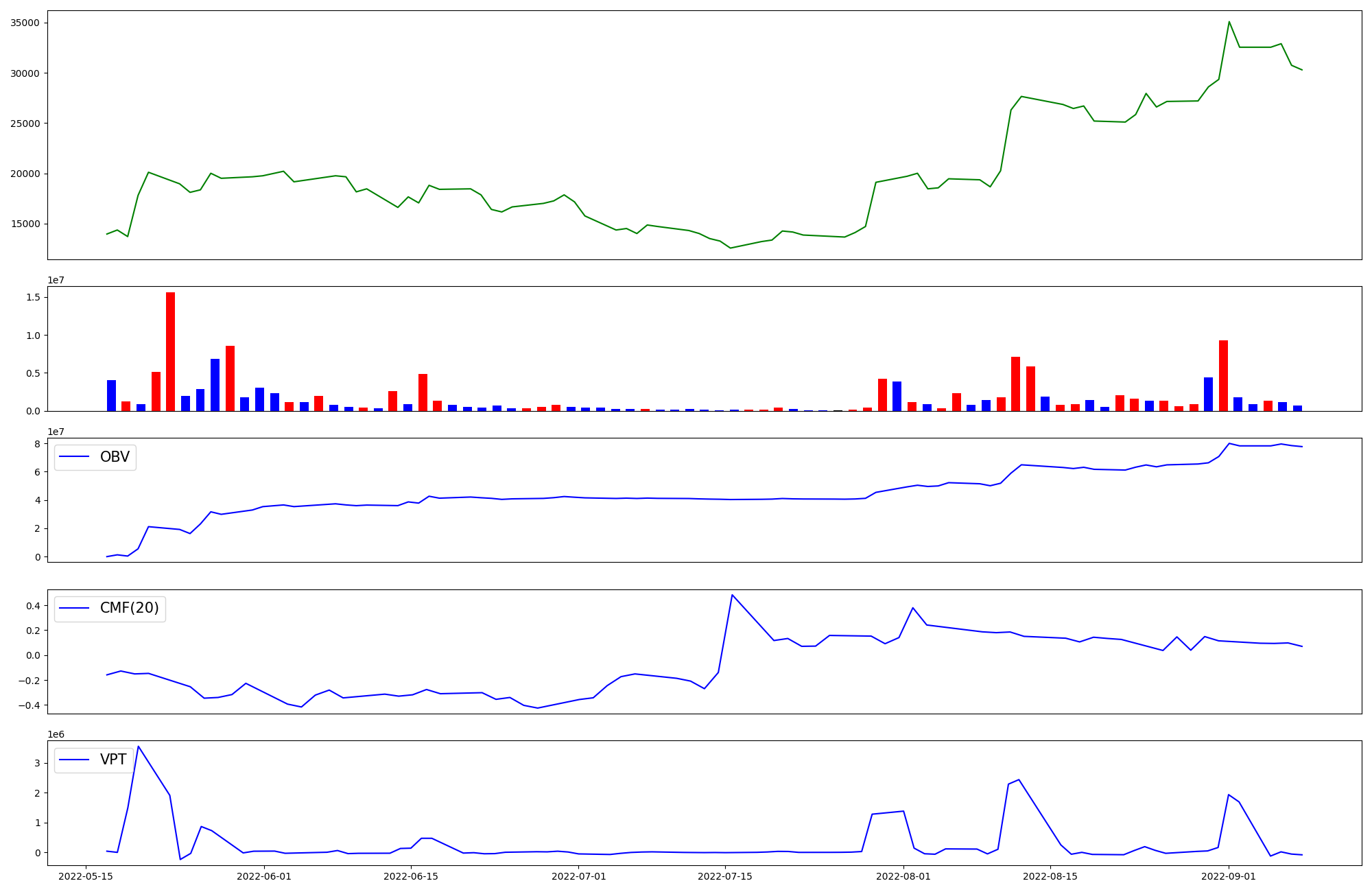Screen dimensions: 1372x892
Task: Click the 2022-06-01 x-axis date label
Action: (x=264, y=876)
